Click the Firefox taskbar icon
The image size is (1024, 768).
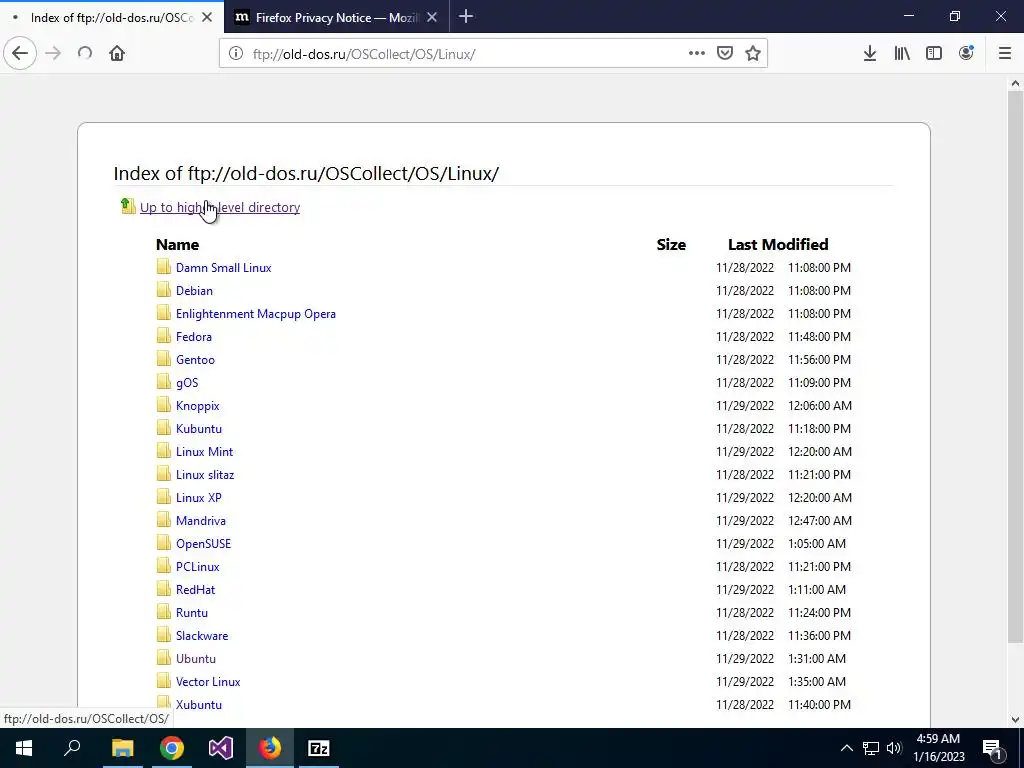point(270,748)
